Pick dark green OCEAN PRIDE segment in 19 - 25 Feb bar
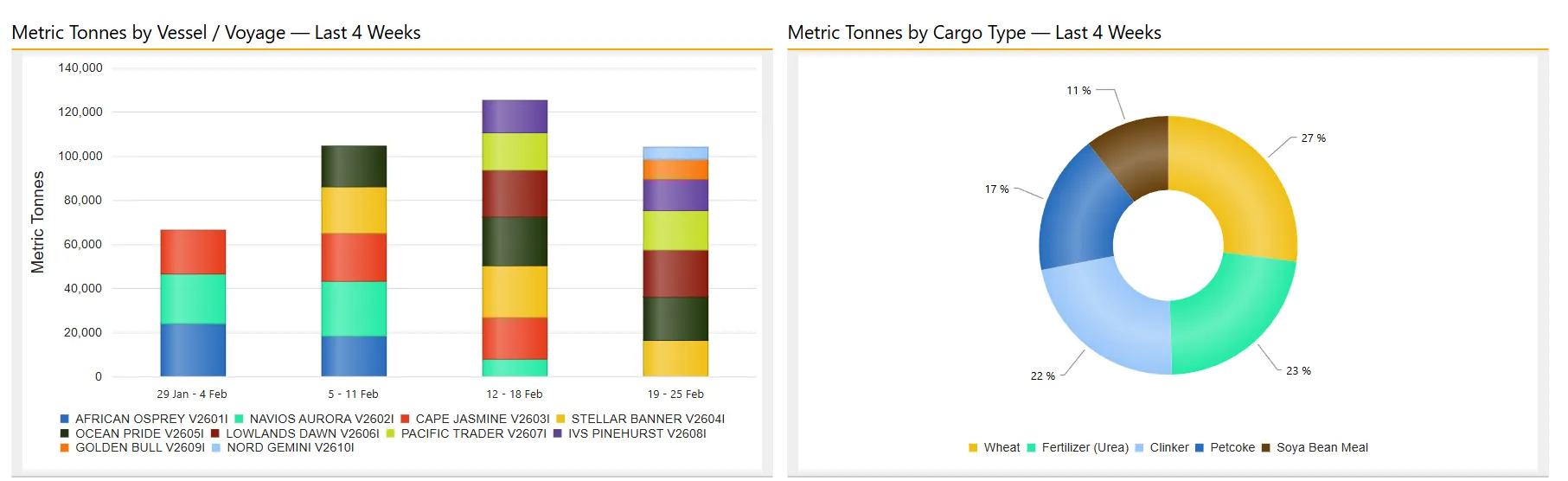 [675, 319]
